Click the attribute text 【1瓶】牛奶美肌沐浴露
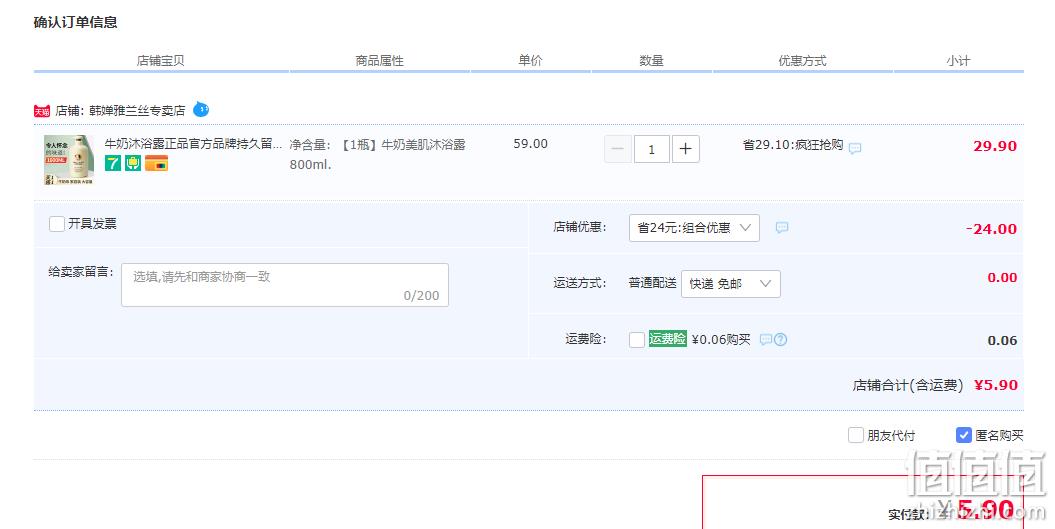 [401, 144]
